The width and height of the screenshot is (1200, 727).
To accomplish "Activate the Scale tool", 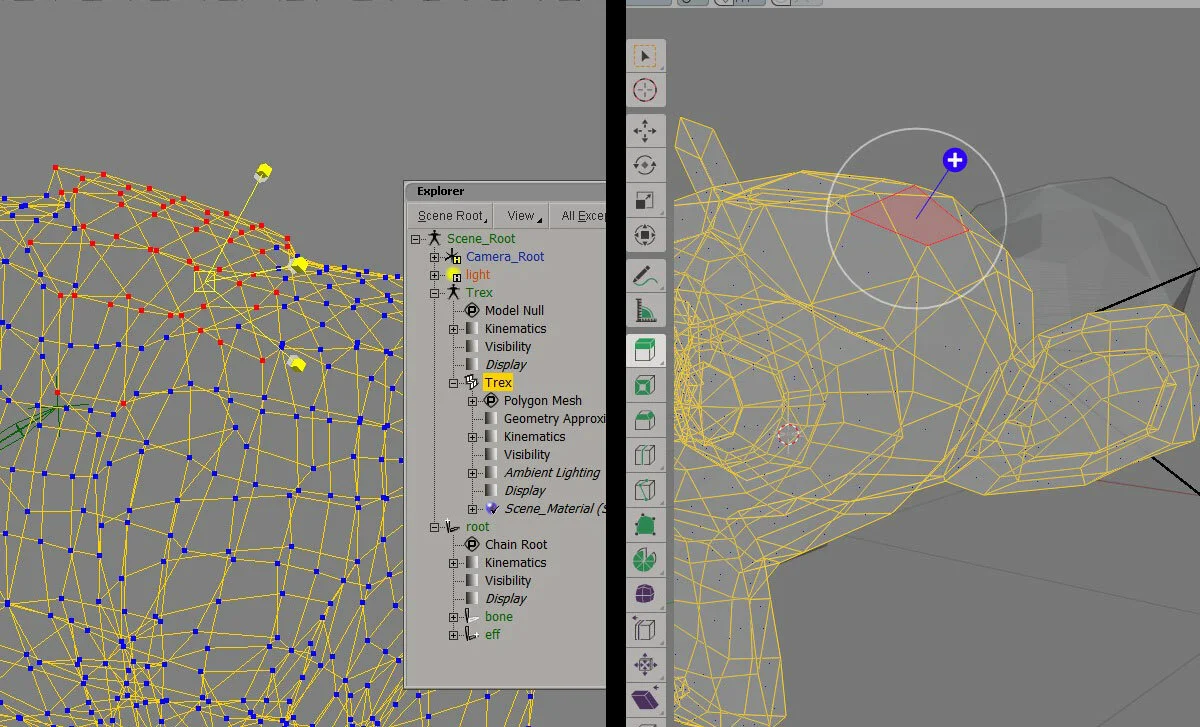I will pyautogui.click(x=646, y=200).
